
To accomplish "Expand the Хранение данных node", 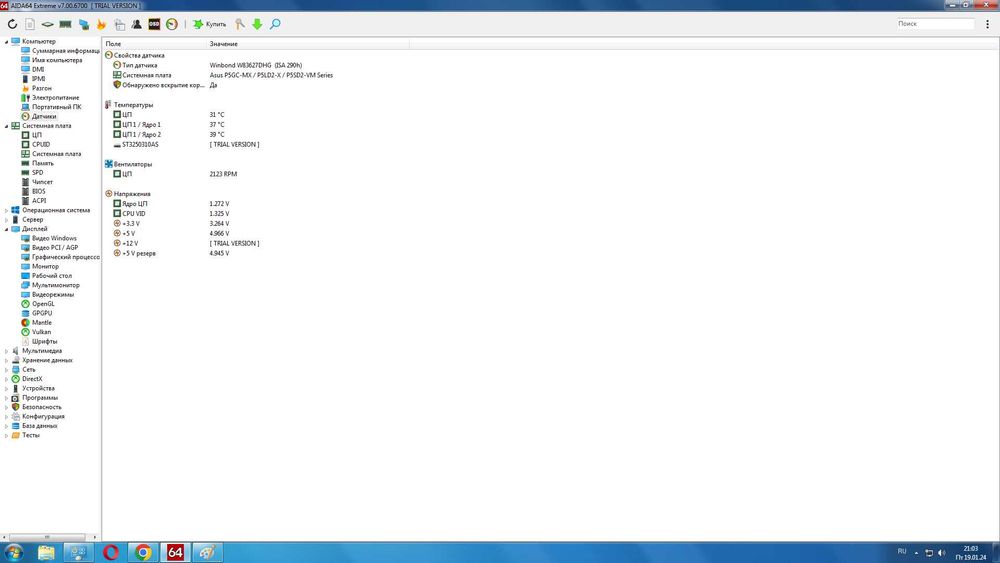I will (6, 360).
